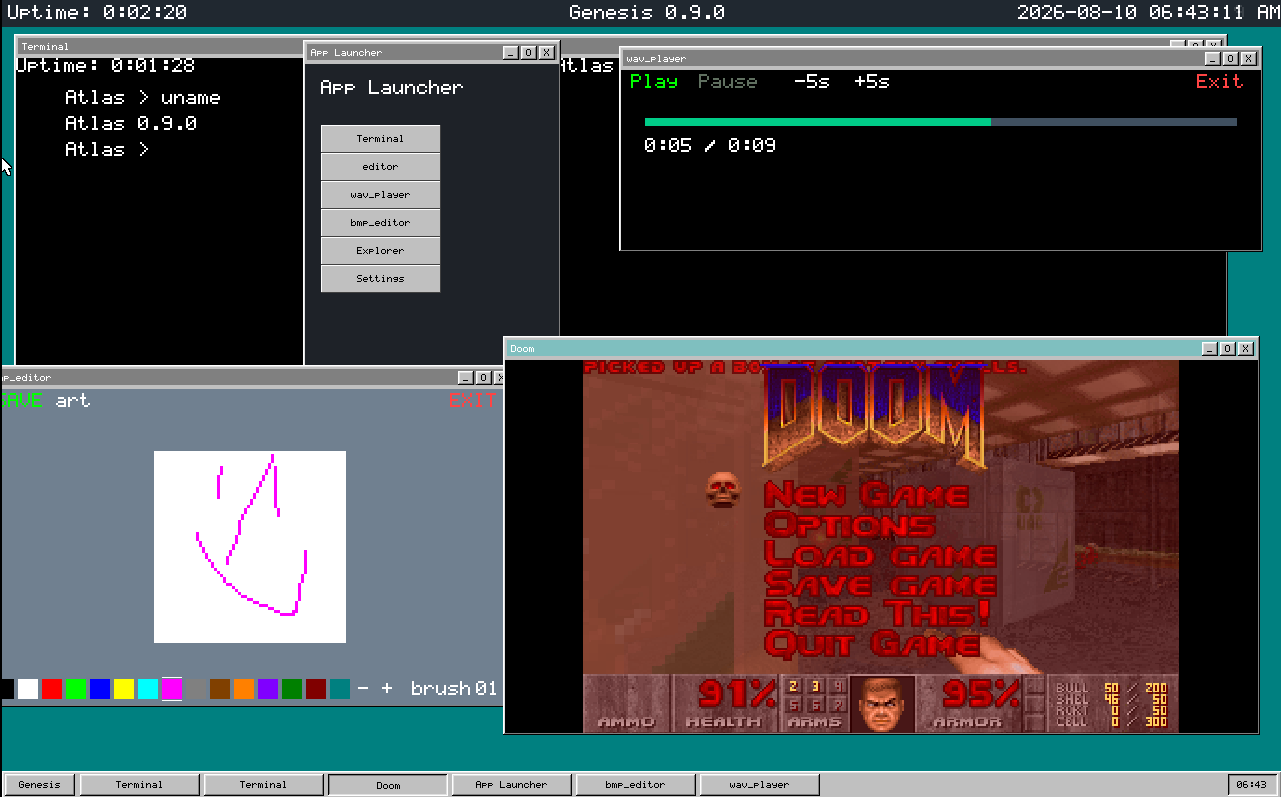1281x797 pixels.
Task: Pause audio in the wav_player
Action: [728, 82]
